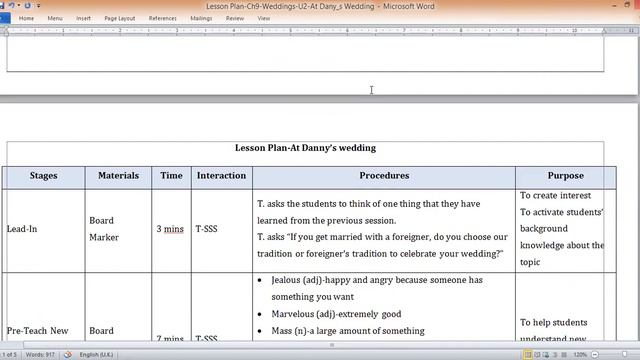640x360 pixels.
Task: Select Print Layout view in status bar
Action: (x=528, y=355)
